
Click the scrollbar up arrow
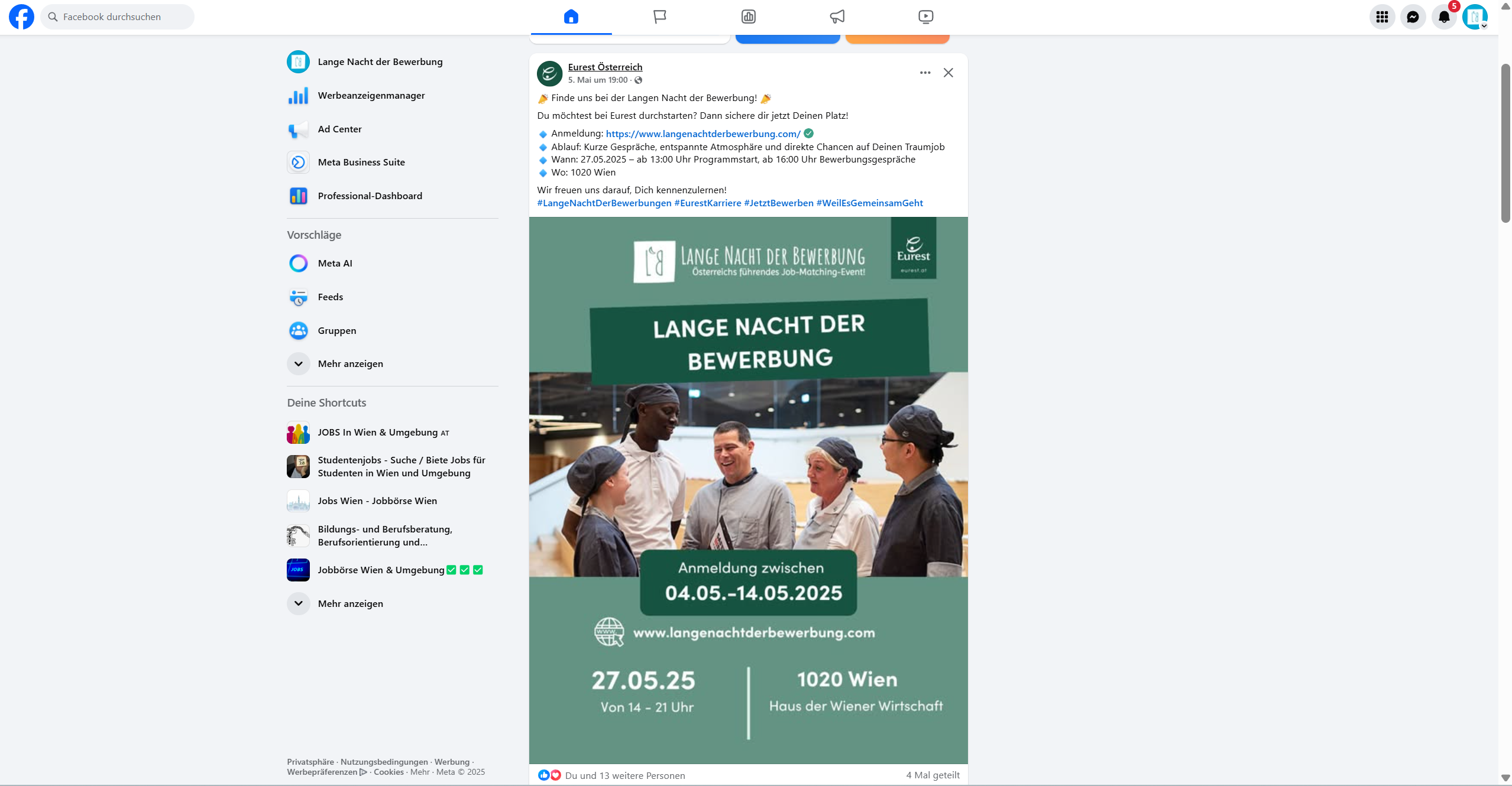tap(1505, 7)
